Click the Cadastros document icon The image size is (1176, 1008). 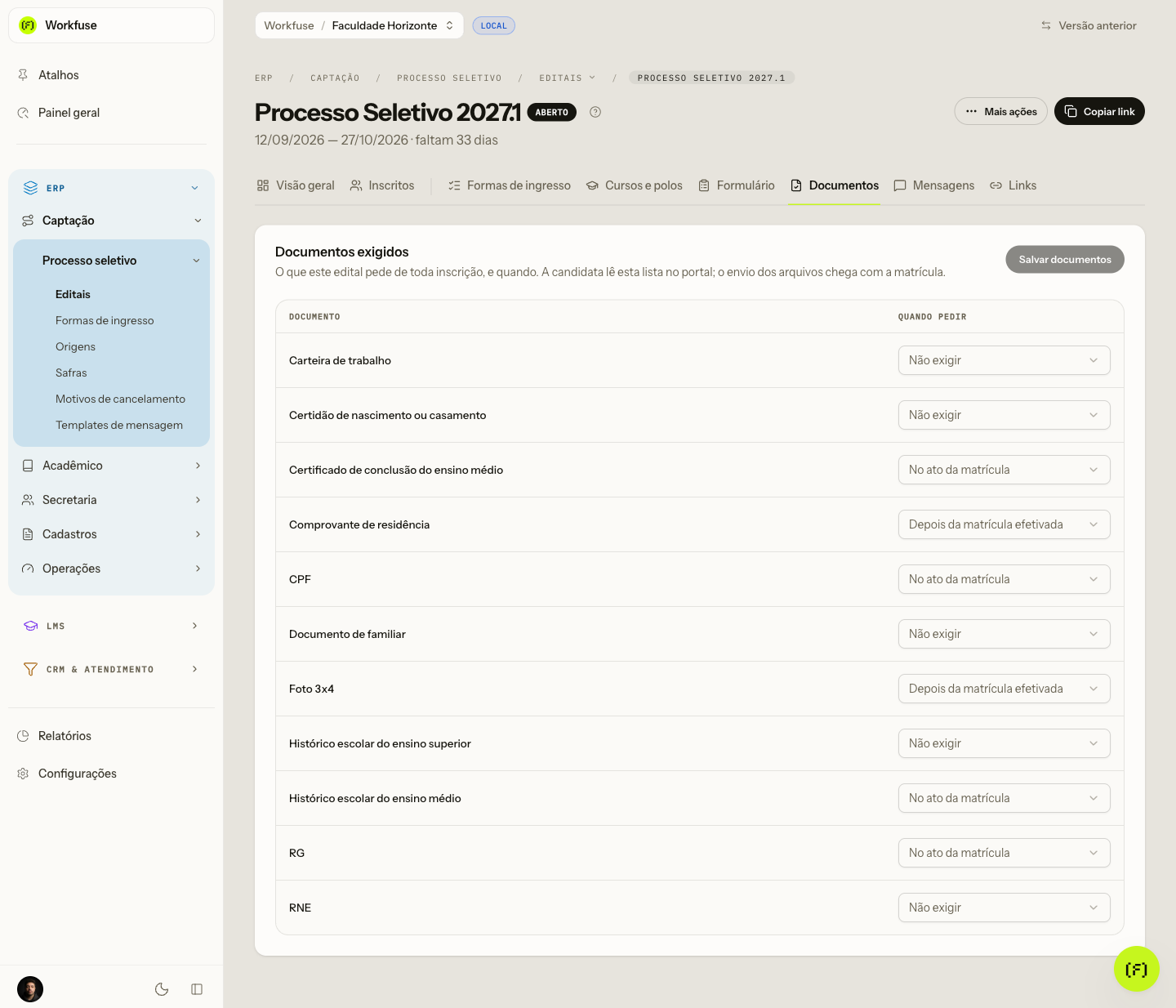click(28, 534)
